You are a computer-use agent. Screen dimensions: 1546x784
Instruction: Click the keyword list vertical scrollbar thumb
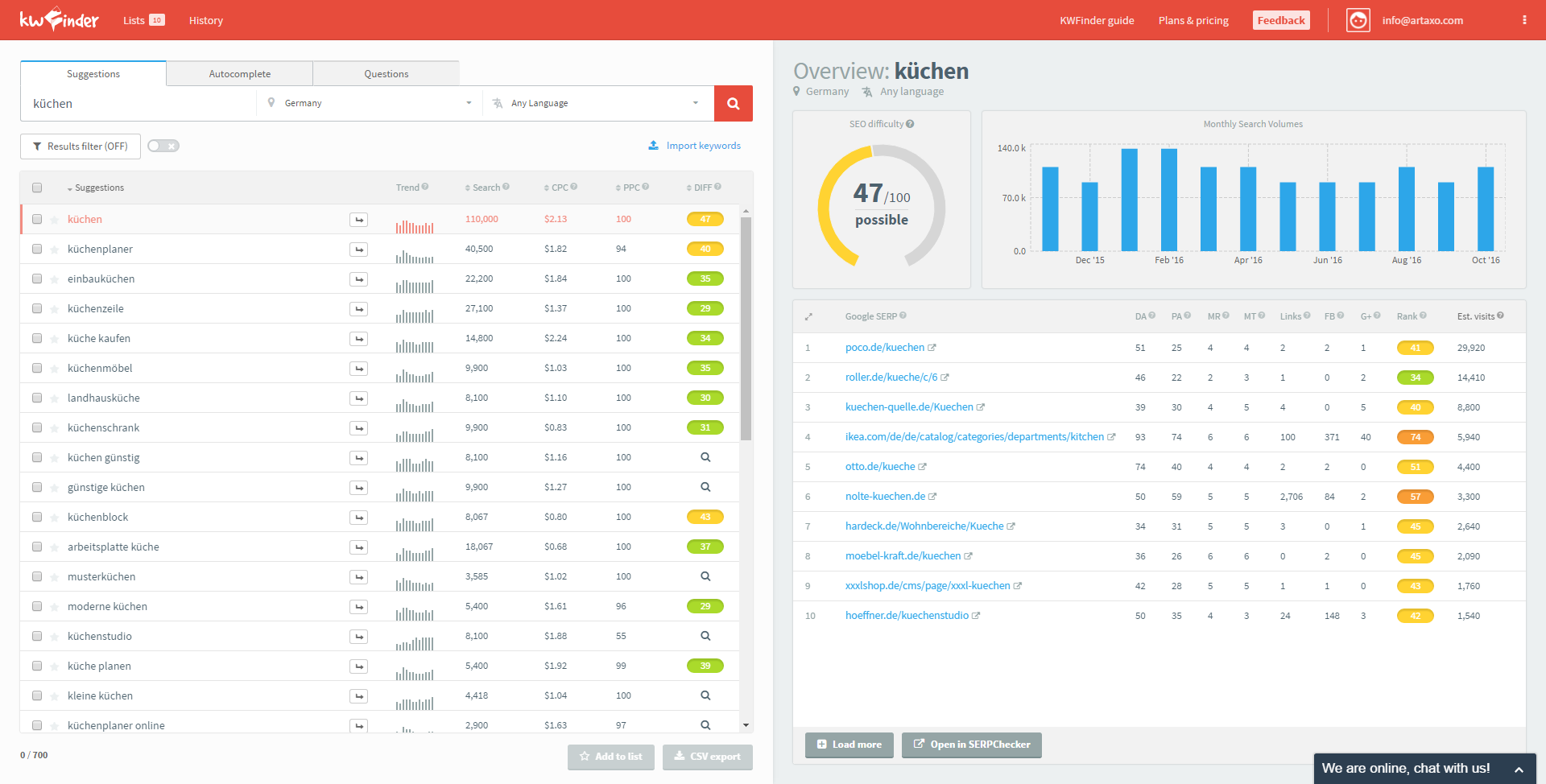[746, 328]
